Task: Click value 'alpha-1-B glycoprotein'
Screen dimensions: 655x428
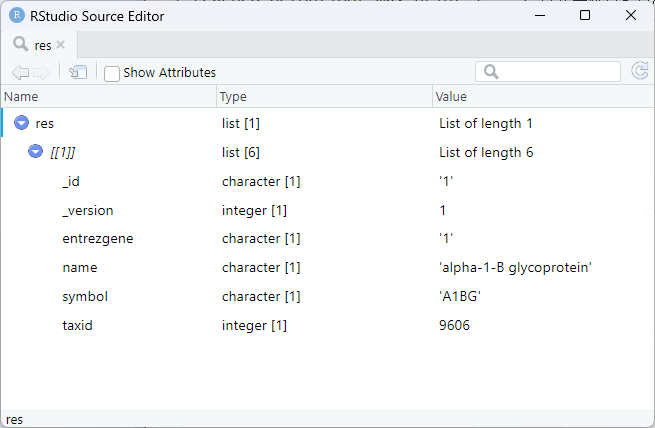Action: (515, 268)
